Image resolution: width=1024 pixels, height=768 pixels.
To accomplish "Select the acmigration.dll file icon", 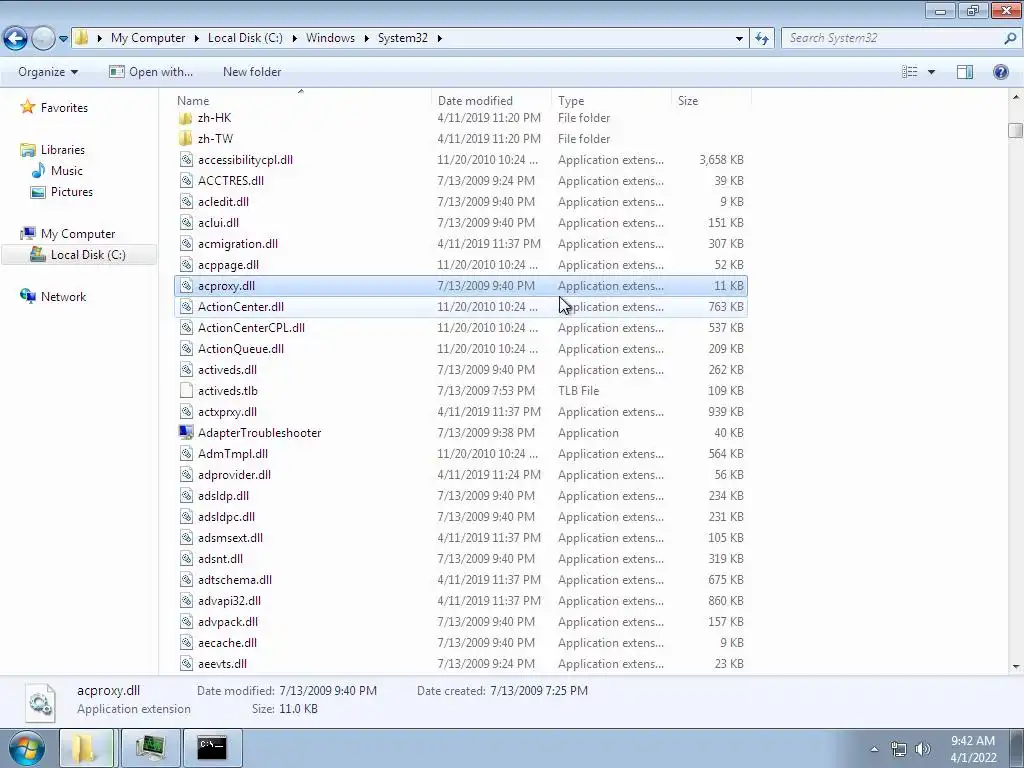I will click(186, 244).
